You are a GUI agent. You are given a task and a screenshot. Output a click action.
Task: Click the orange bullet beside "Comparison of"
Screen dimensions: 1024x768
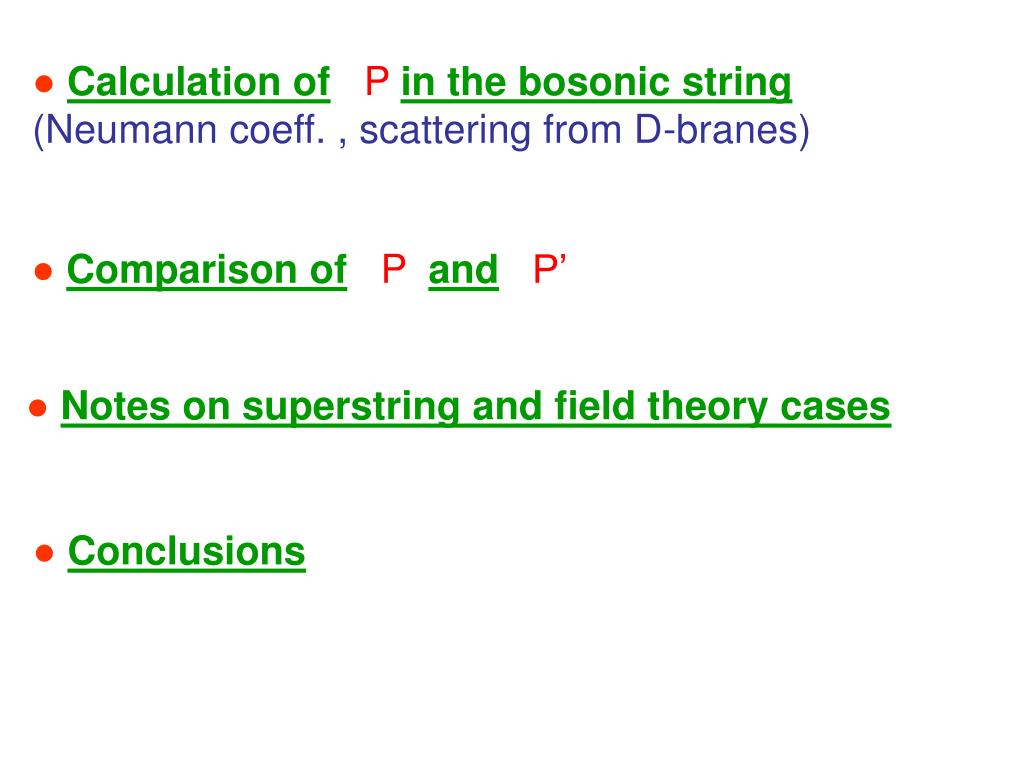pyautogui.click(x=43, y=272)
